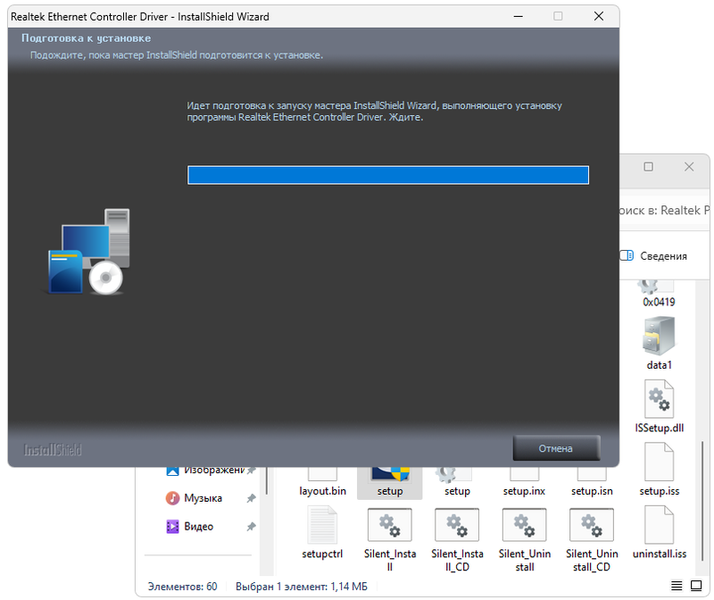This screenshot has height=600, width=714.
Task: Switch Explorer to large icons view icon
Action: click(696, 586)
